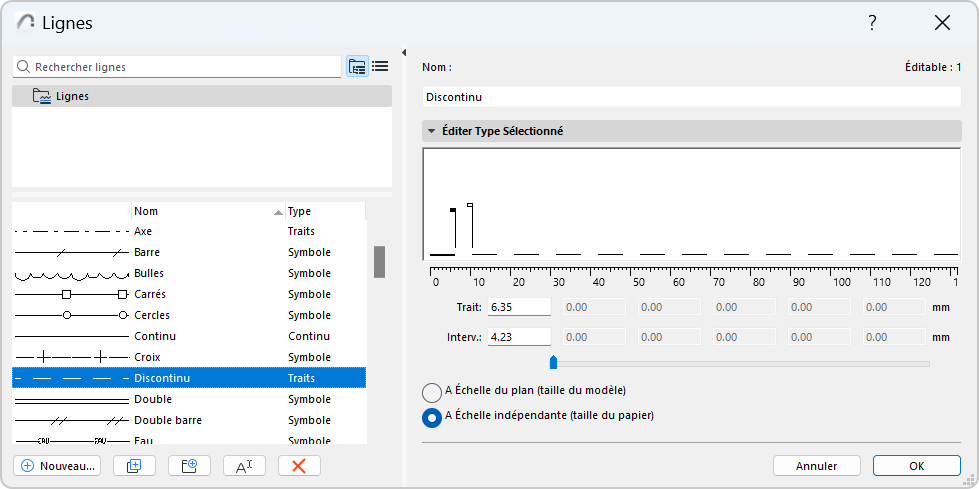
Task: Select the Continu line type row
Action: 189,336
